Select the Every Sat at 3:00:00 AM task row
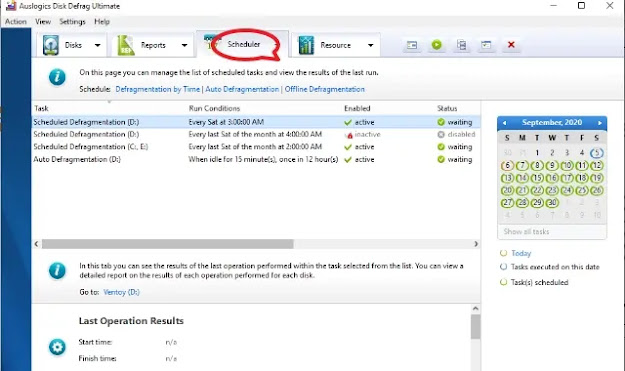The width and height of the screenshot is (625, 371). [256, 122]
